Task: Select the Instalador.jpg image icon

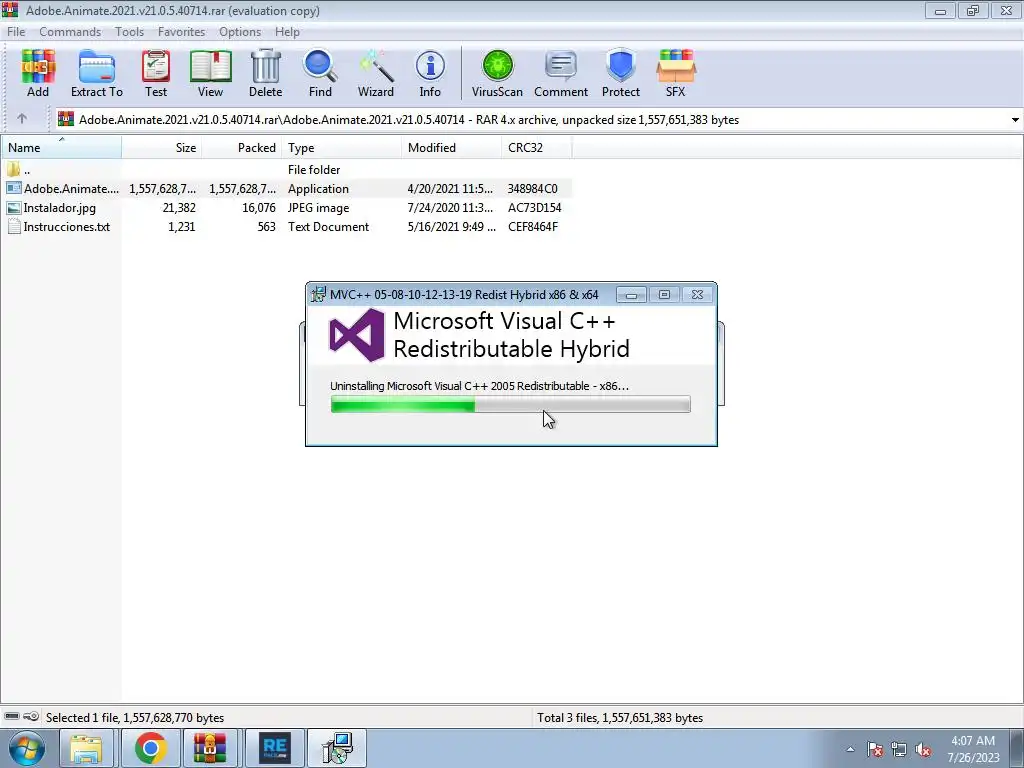Action: (x=14, y=208)
